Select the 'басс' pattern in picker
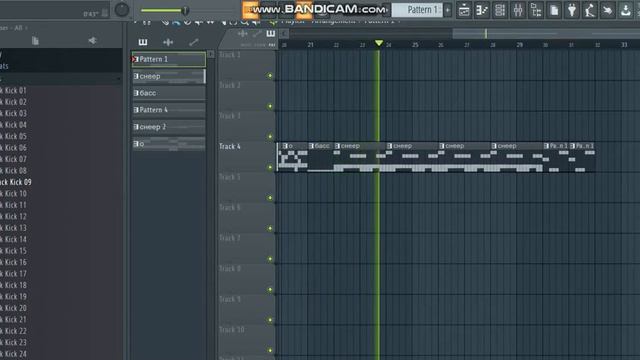Image resolution: width=640 pixels, height=360 pixels. (169, 93)
